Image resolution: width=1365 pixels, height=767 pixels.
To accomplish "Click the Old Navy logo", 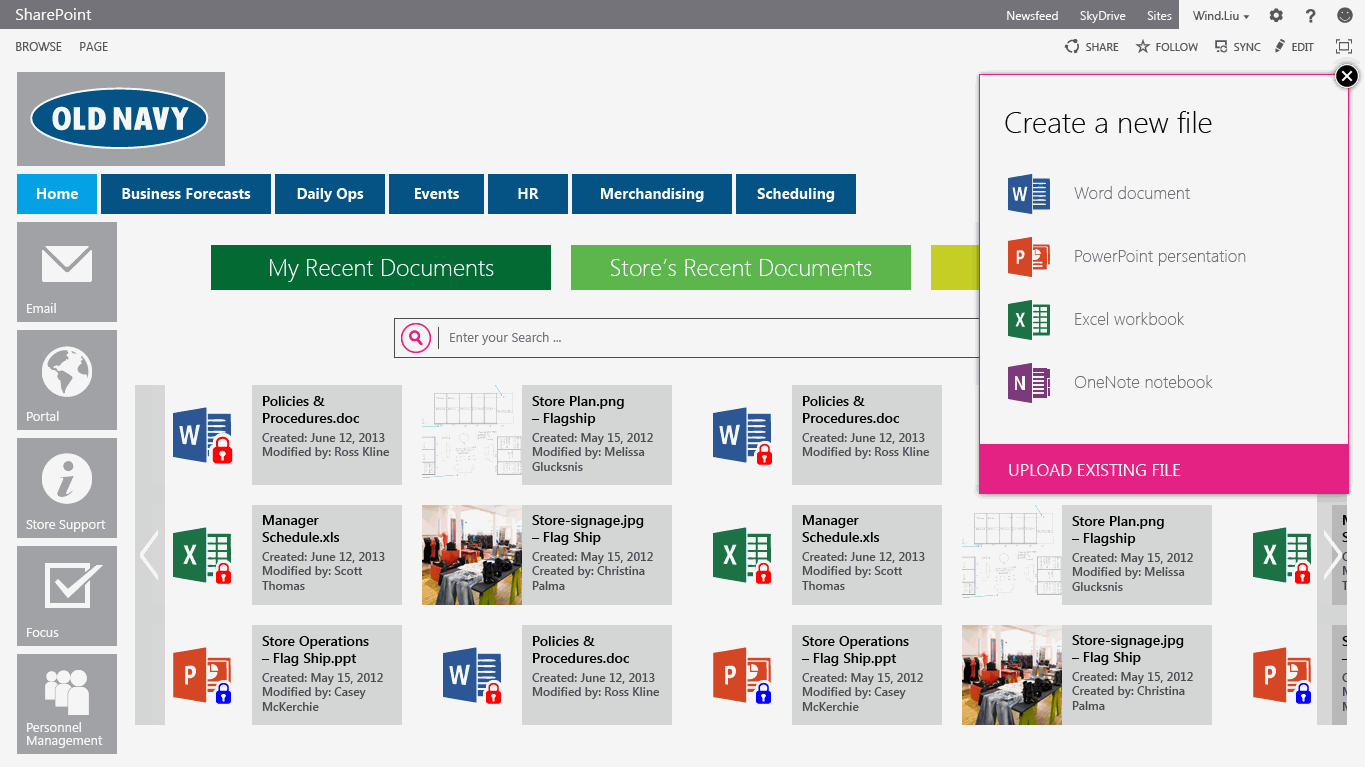I will [121, 119].
